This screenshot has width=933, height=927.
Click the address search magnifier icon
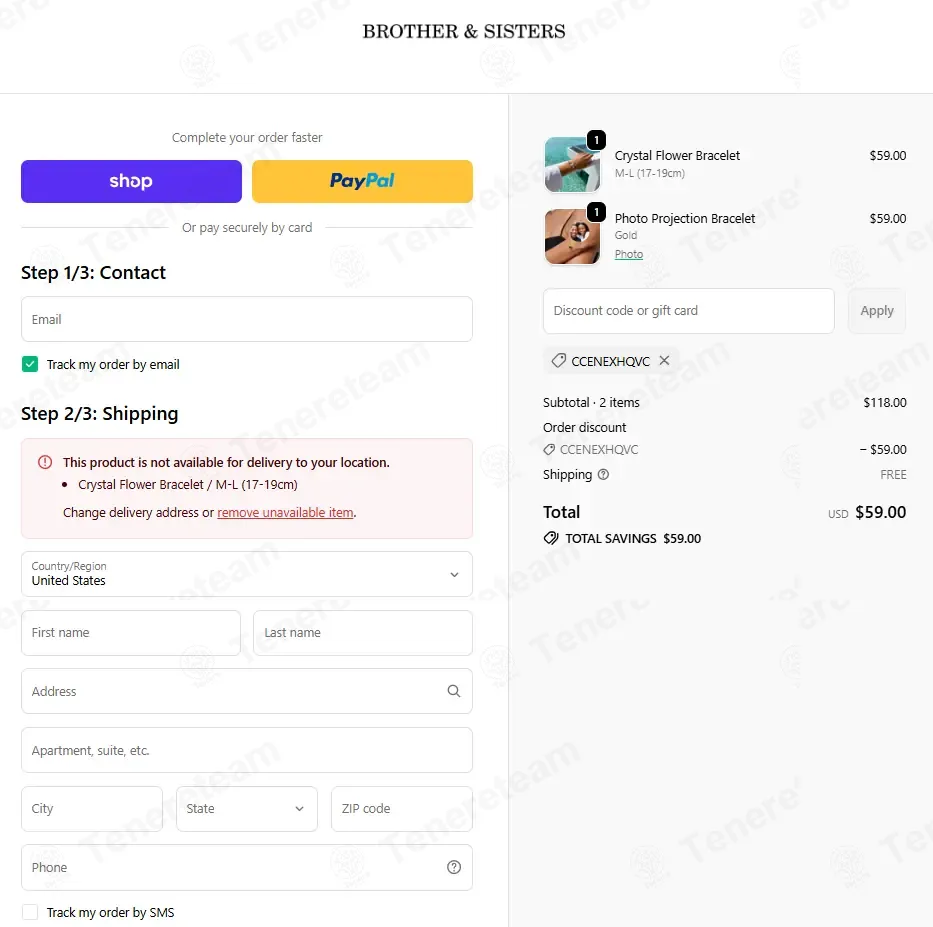click(453, 691)
